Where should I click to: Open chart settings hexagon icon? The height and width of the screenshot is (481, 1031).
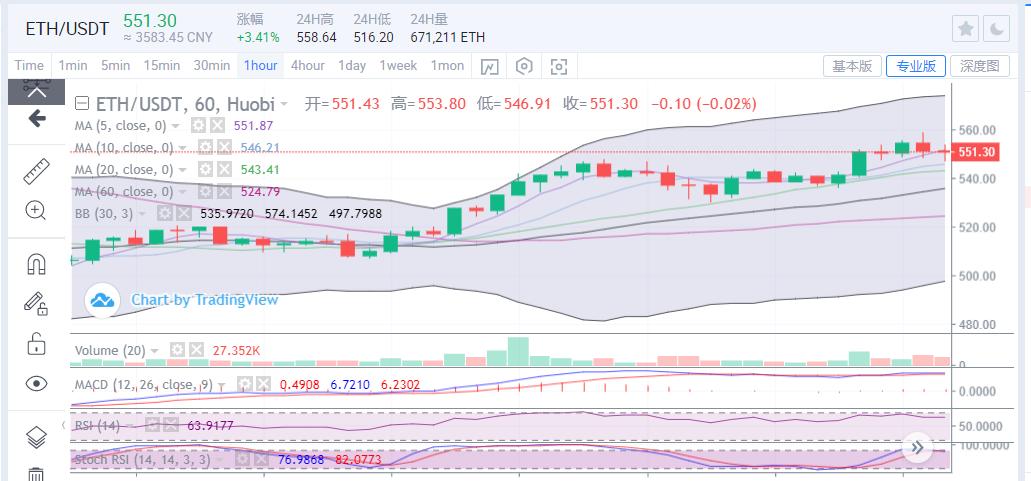524,66
